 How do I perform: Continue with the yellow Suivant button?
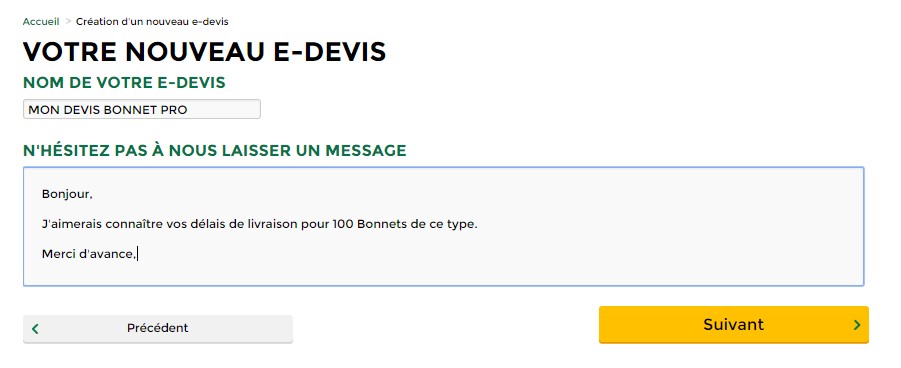(x=734, y=325)
